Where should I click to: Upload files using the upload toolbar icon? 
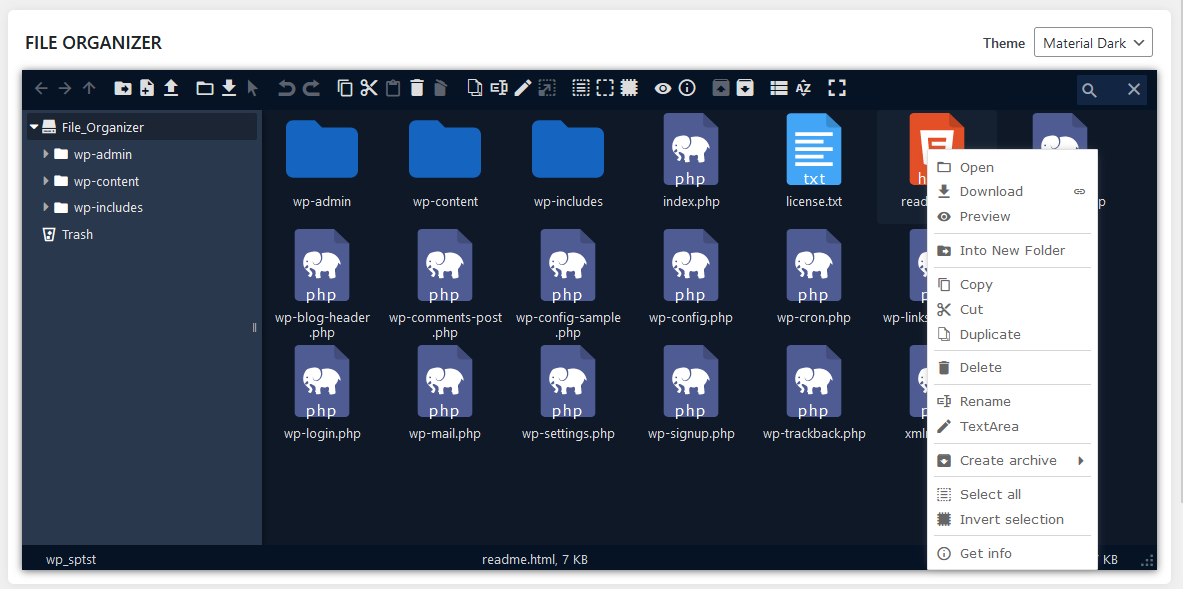pyautogui.click(x=171, y=88)
